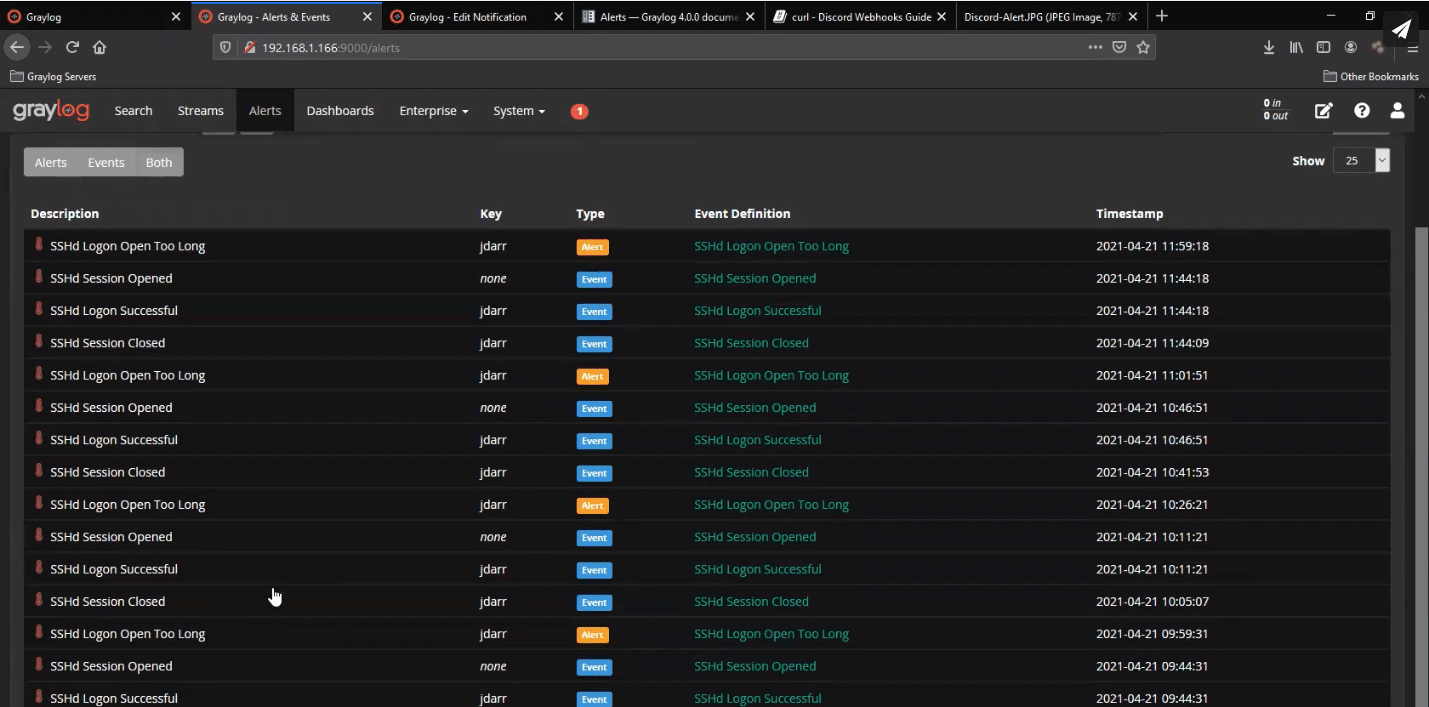Open the first SSHd Session Closed event definition link
The width and height of the screenshot is (1429, 707).
[751, 343]
